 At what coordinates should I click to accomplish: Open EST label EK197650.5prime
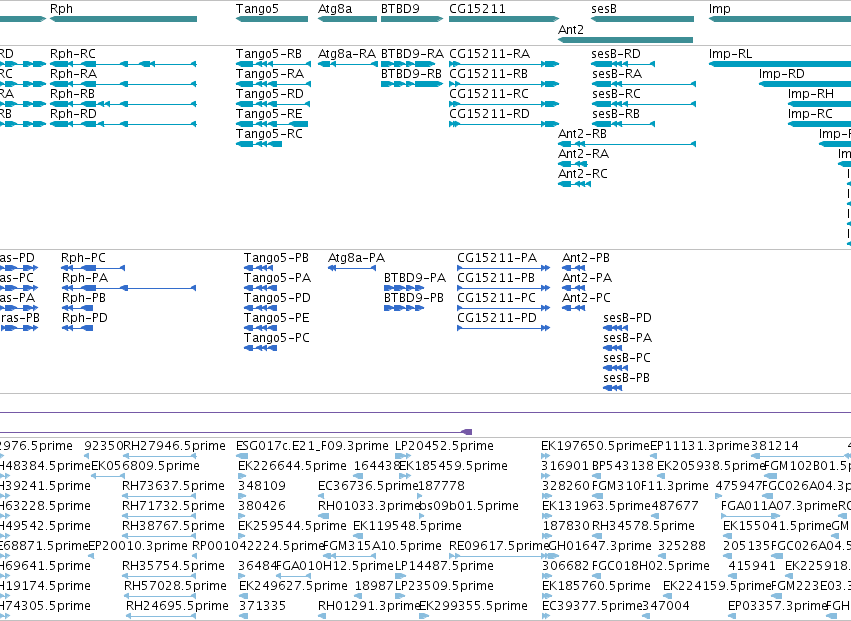coord(595,446)
